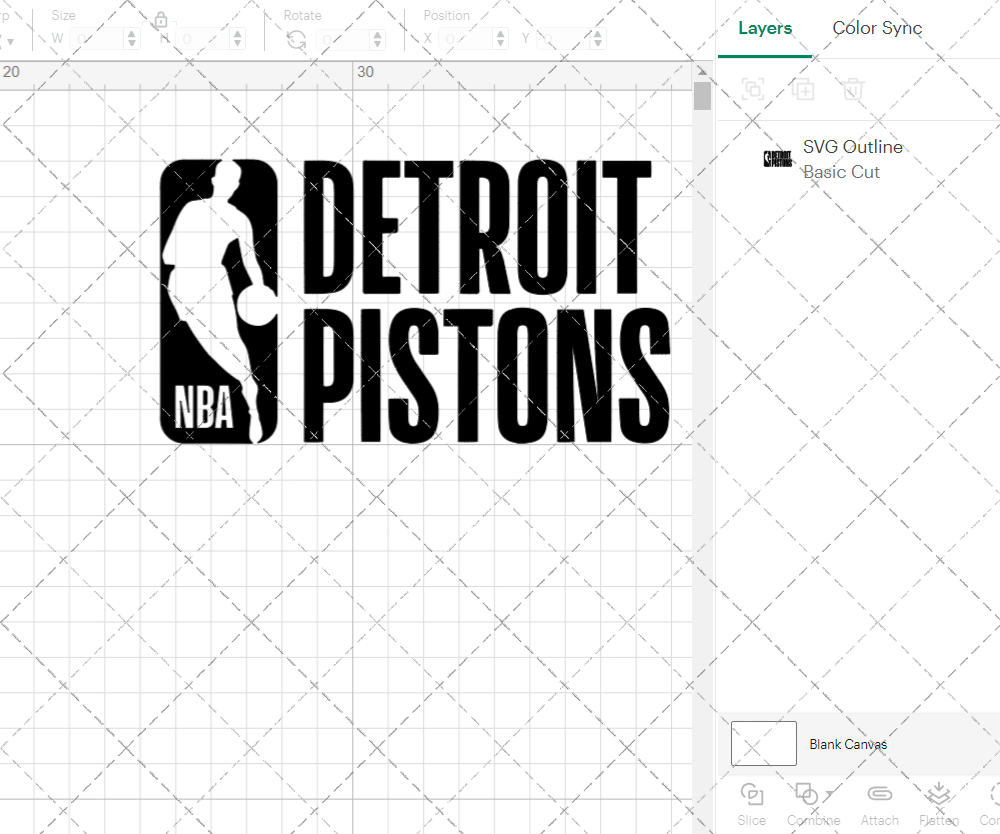Viewport: 1000px width, 834px height.
Task: Select the SVG Outline Basic Cut layer
Action: tap(853, 158)
